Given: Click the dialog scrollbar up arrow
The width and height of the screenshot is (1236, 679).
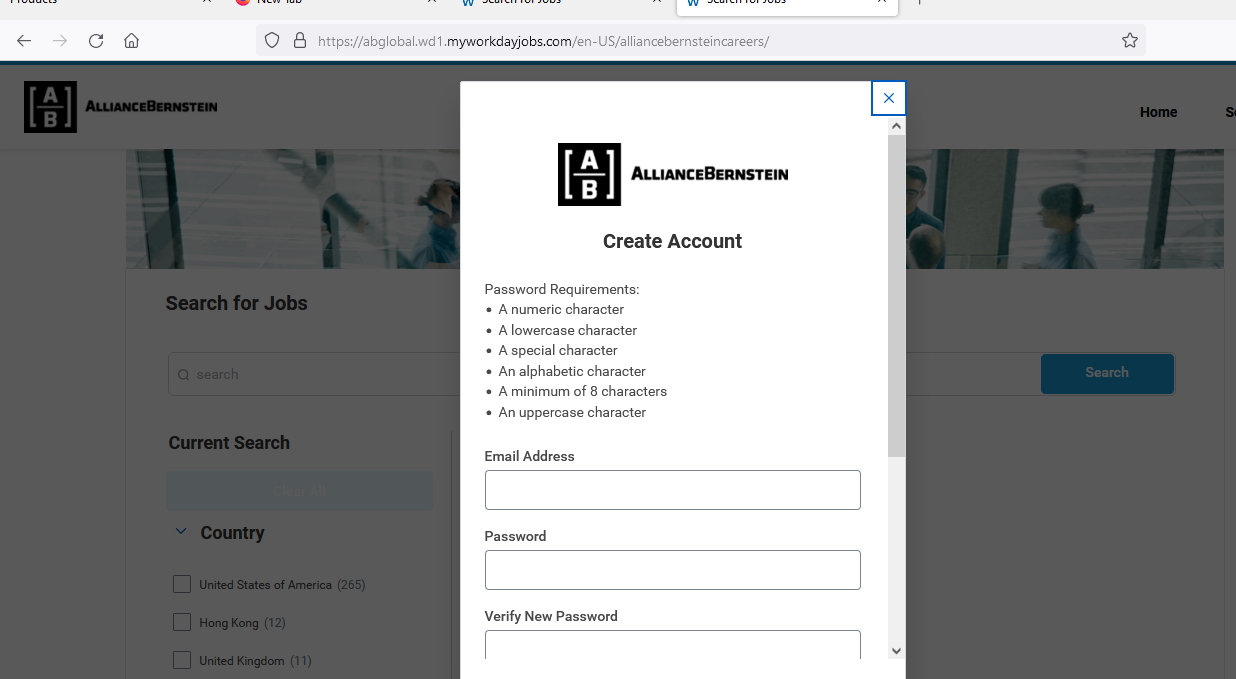Looking at the screenshot, I should click(x=896, y=126).
